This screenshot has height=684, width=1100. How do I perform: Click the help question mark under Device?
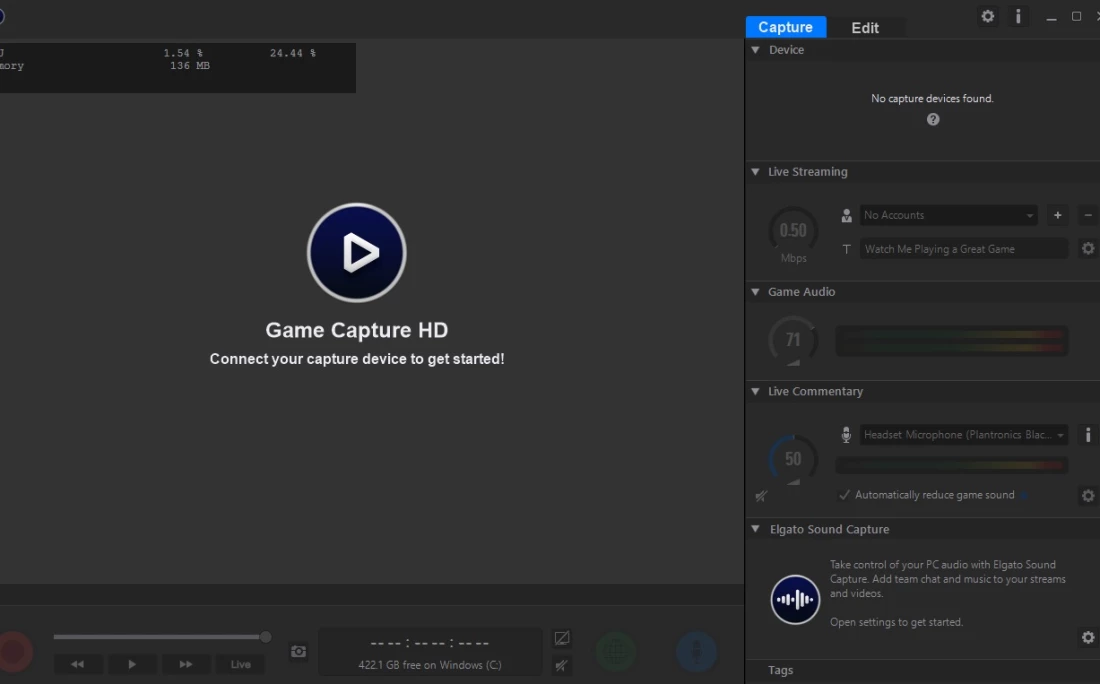932,119
